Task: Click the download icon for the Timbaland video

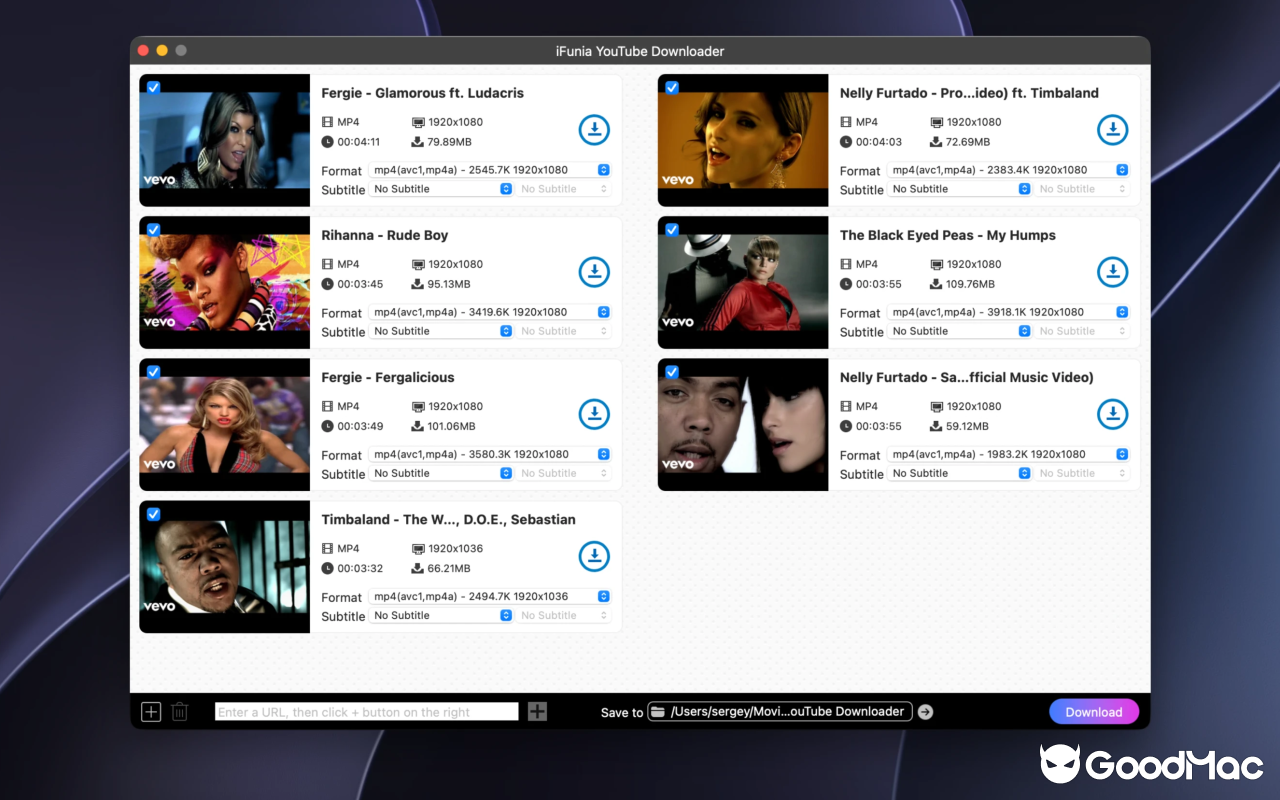Action: click(594, 556)
